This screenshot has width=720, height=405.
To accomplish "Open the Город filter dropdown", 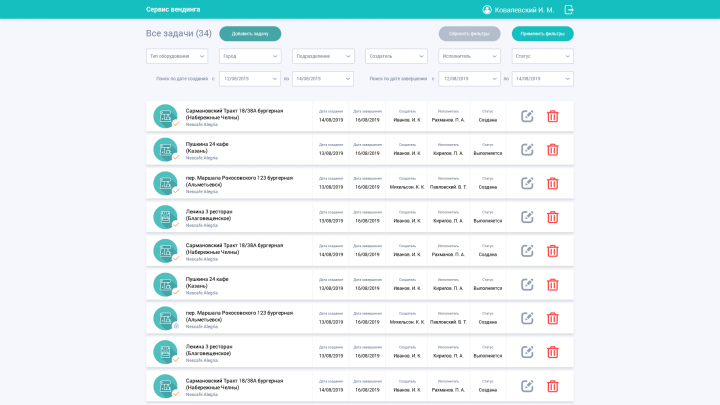I will point(250,56).
